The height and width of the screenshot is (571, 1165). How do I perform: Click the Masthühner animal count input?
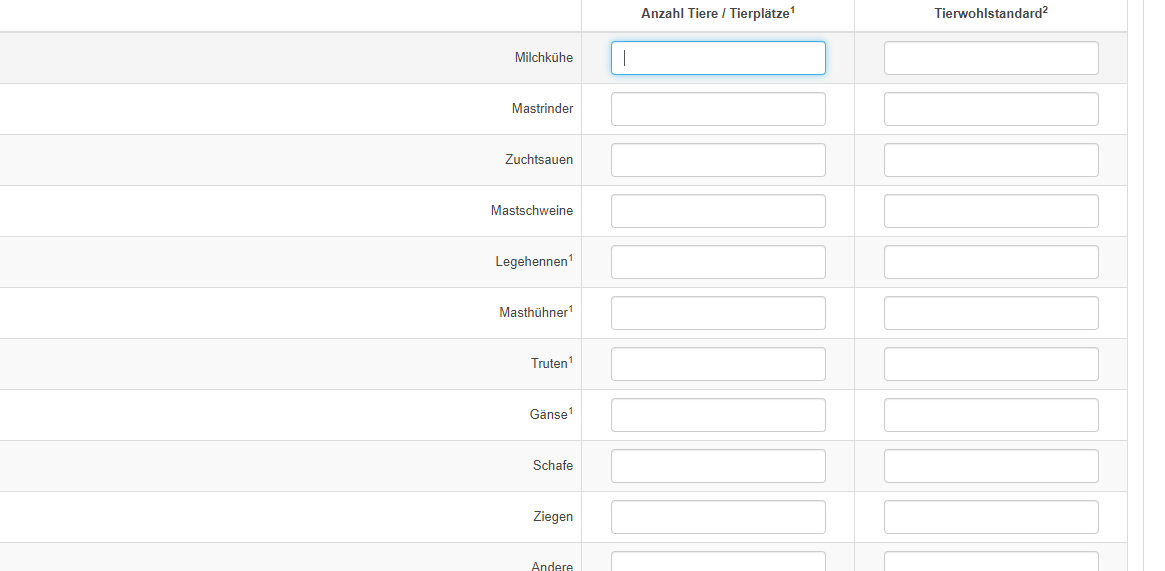[718, 313]
